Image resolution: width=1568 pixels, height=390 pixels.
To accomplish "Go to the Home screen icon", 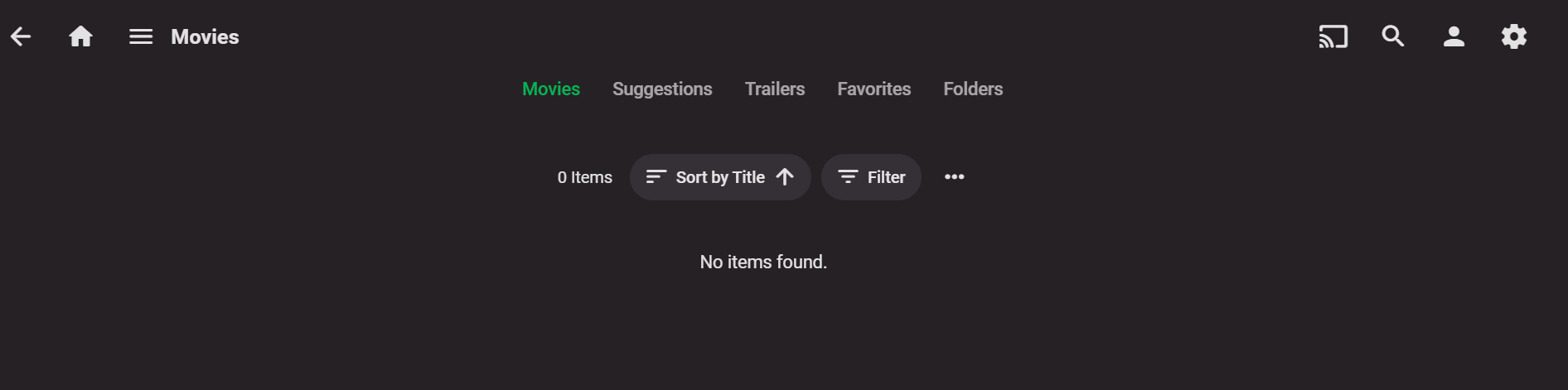I will pyautogui.click(x=80, y=36).
